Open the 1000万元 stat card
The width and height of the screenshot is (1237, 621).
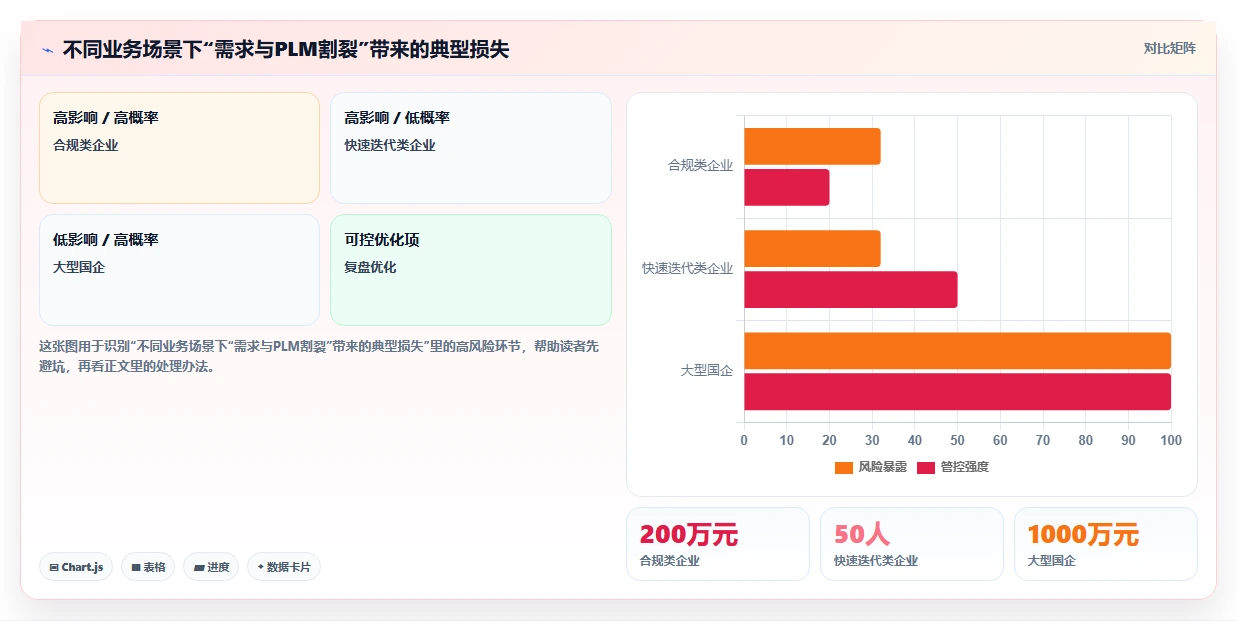click(1106, 544)
